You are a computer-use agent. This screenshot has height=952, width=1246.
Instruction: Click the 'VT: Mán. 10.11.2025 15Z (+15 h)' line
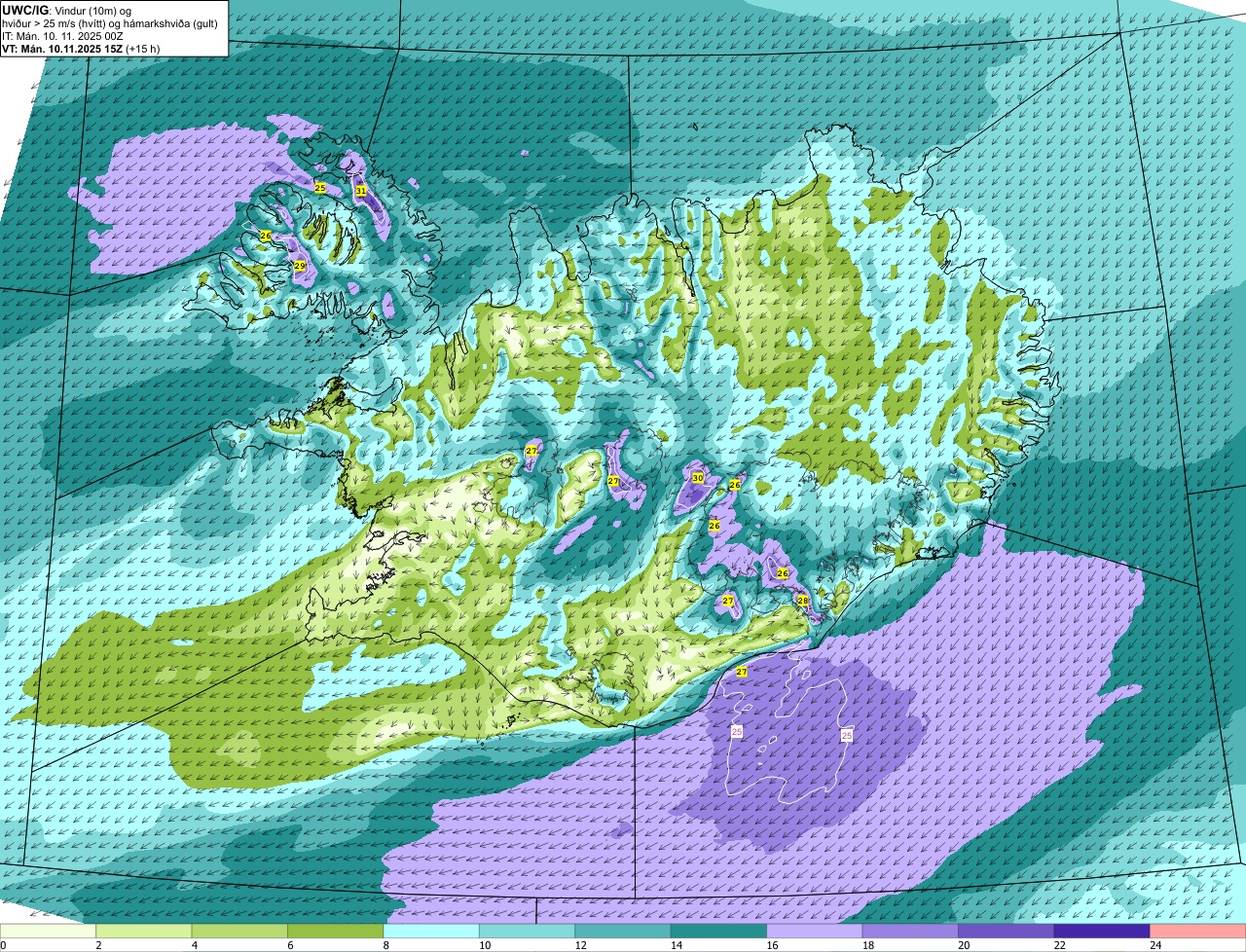pyautogui.click(x=81, y=48)
